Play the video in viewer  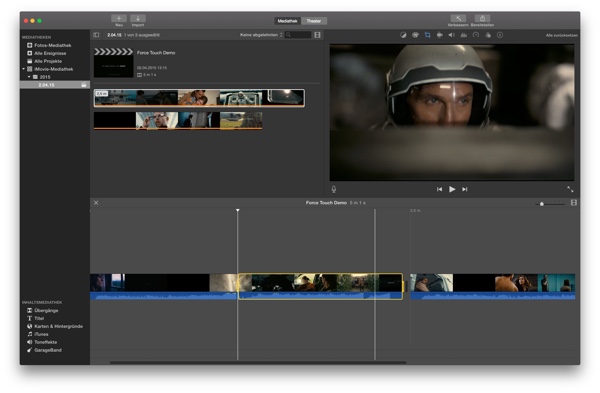pos(452,189)
